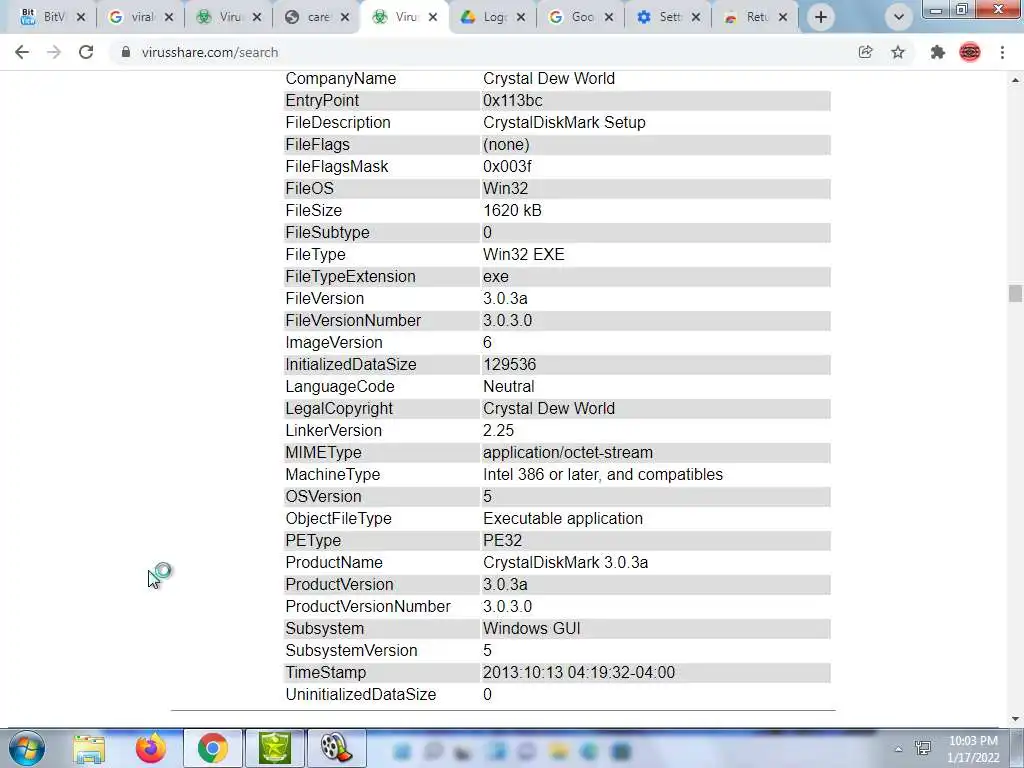Click the PEType value PE32
The image size is (1024, 768).
click(502, 541)
